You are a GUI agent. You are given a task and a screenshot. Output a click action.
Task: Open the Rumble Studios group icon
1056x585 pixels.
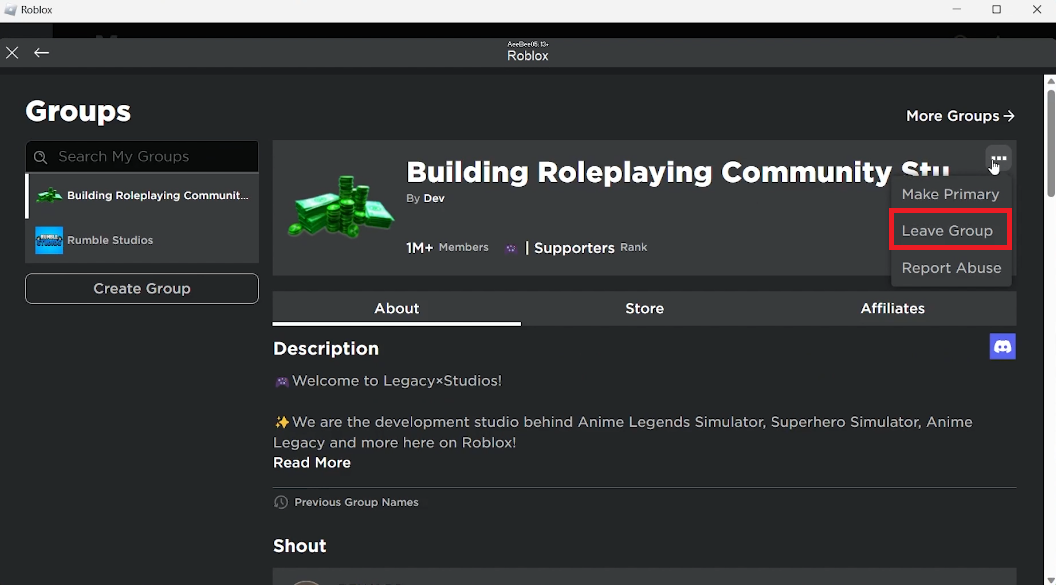[48, 240]
